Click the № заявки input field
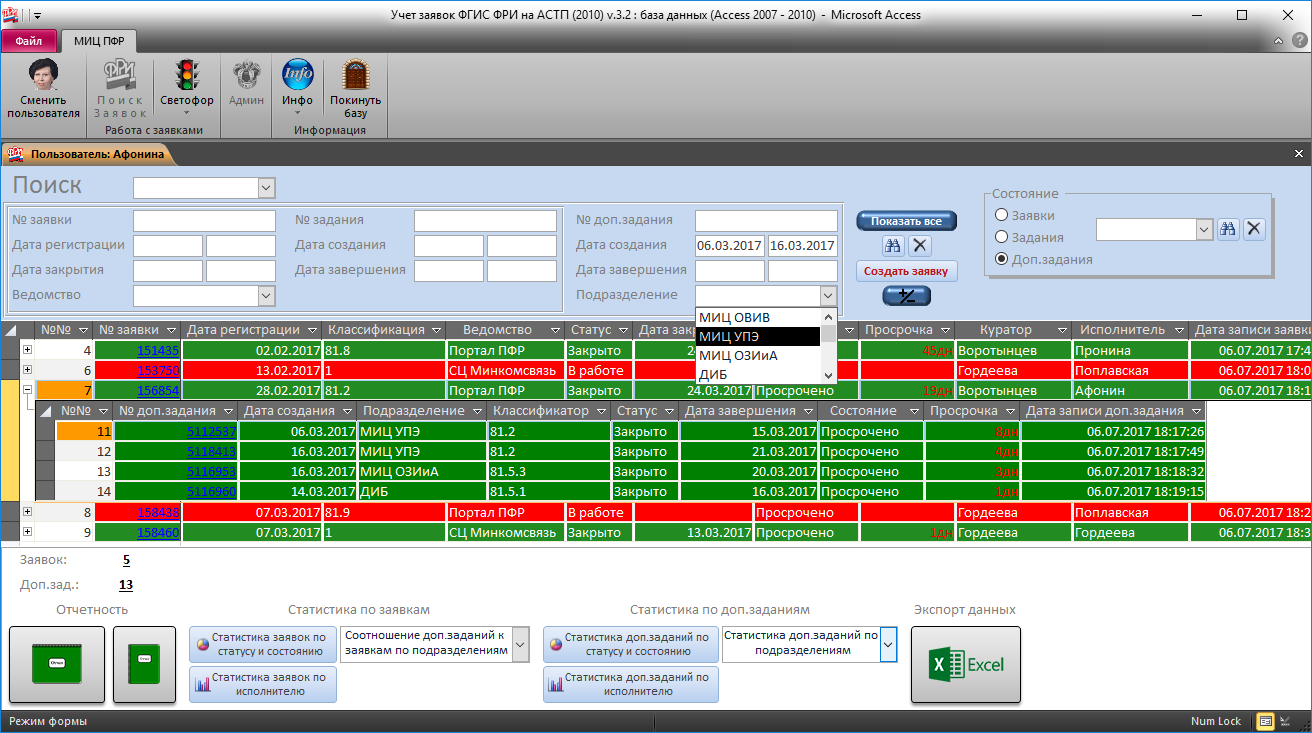Image resolution: width=1312 pixels, height=733 pixels. 204,220
